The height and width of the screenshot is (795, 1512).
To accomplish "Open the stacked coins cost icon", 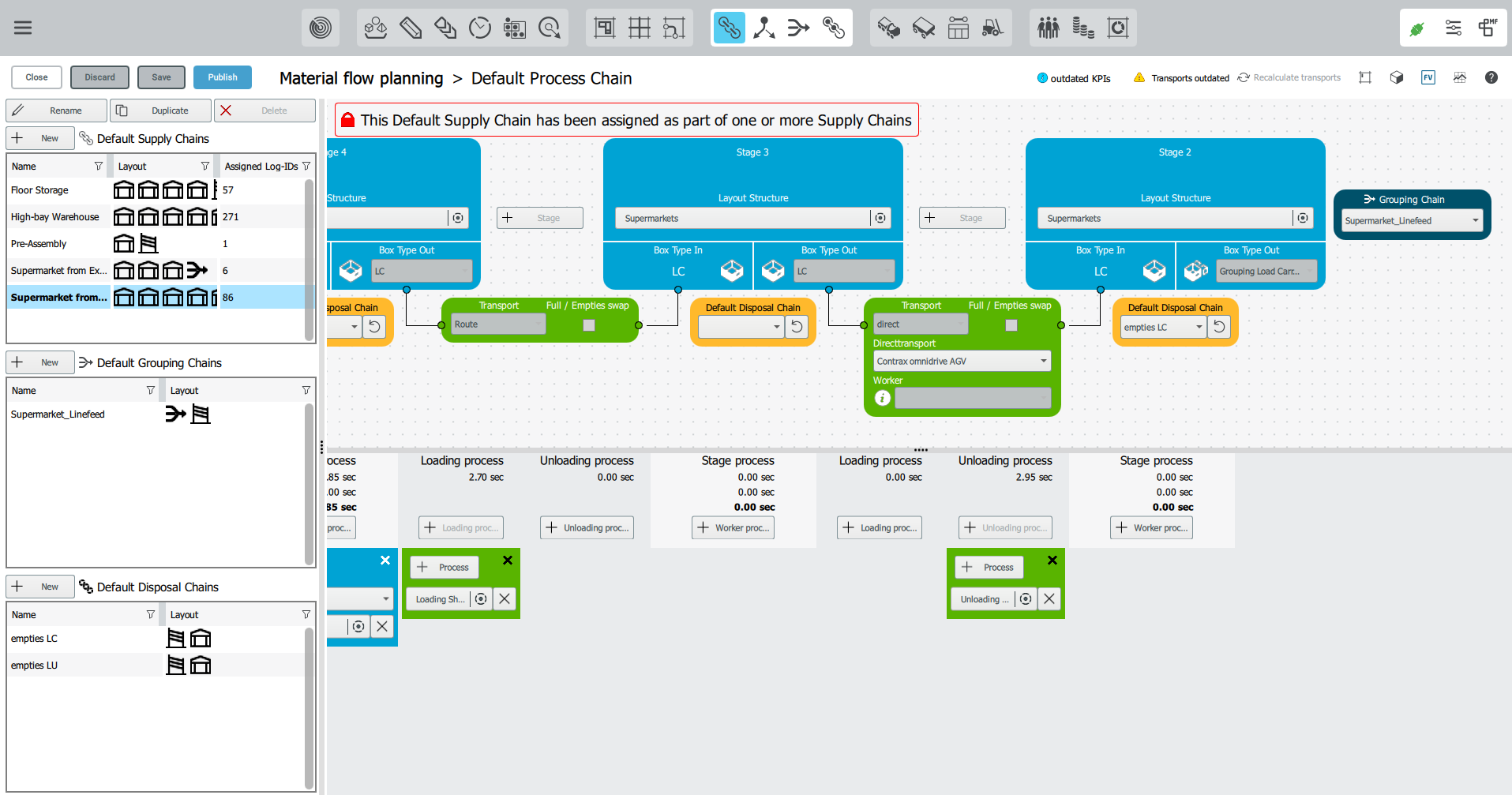I will click(x=1082, y=28).
